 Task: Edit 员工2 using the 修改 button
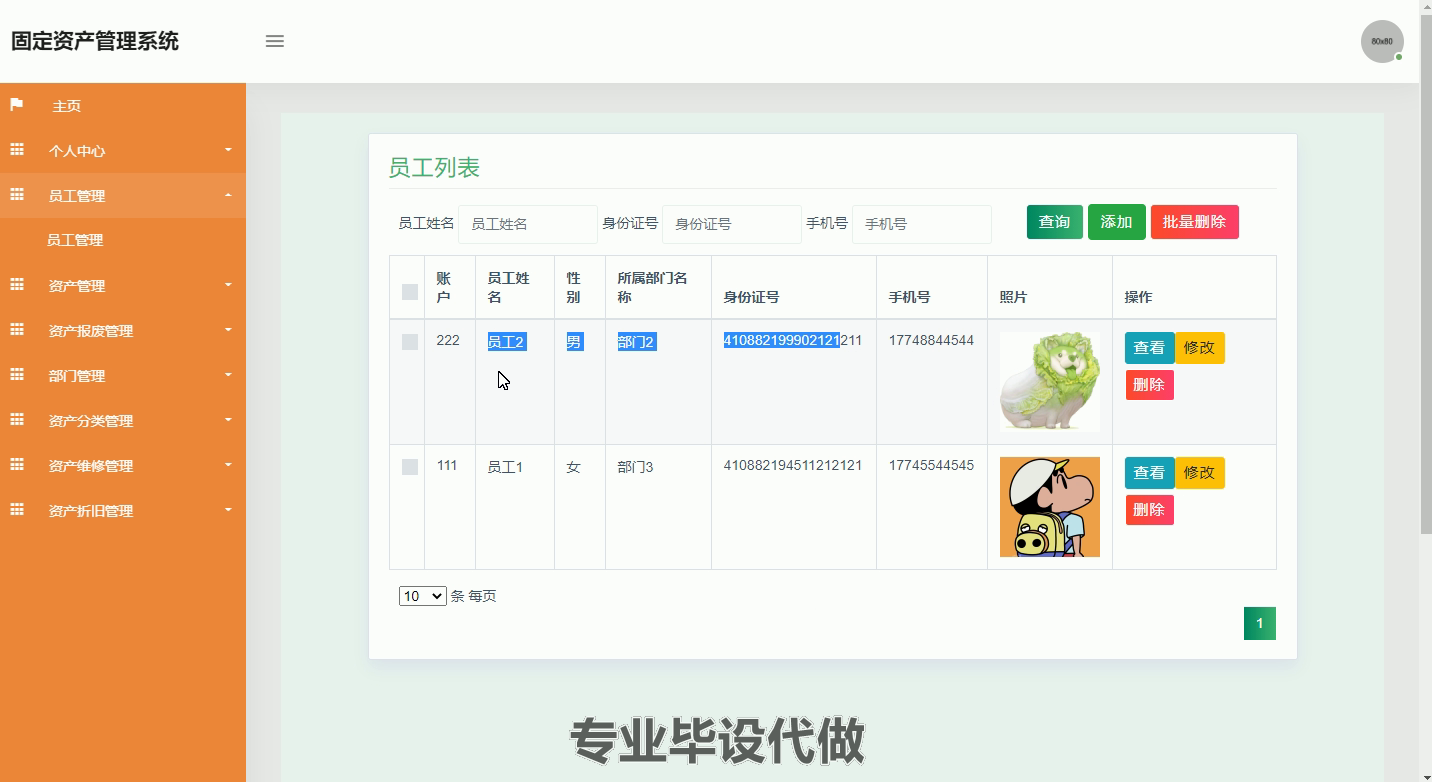[1199, 348]
